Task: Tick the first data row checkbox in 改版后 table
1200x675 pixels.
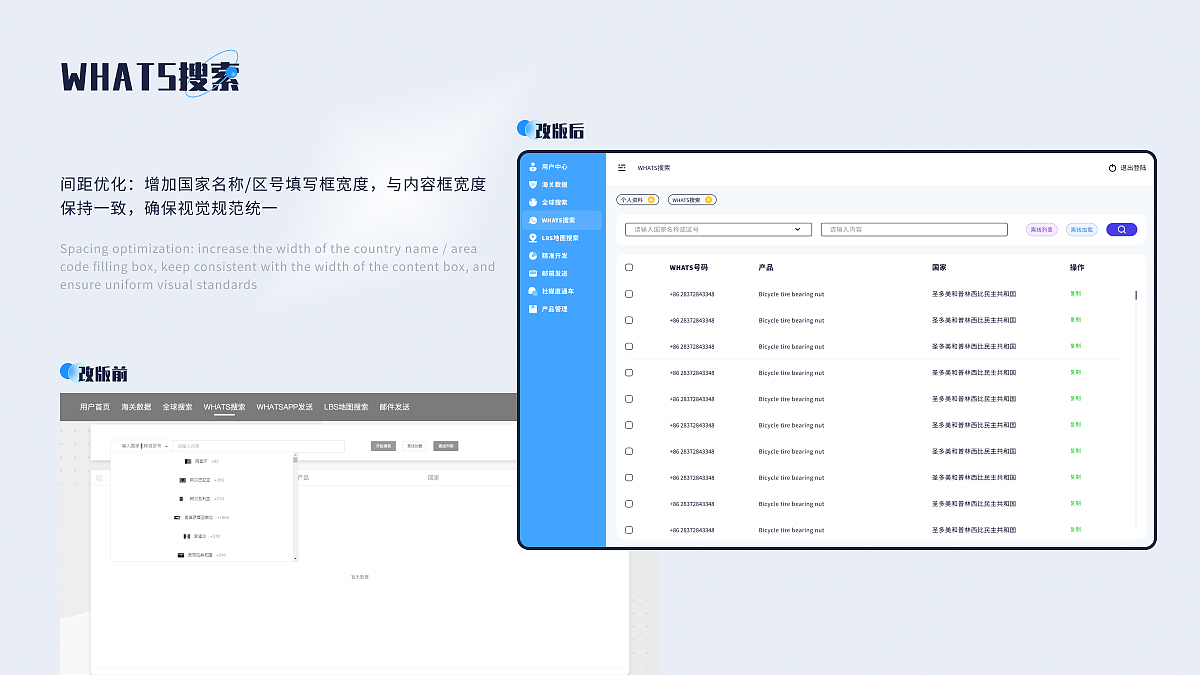Action: pyautogui.click(x=629, y=294)
